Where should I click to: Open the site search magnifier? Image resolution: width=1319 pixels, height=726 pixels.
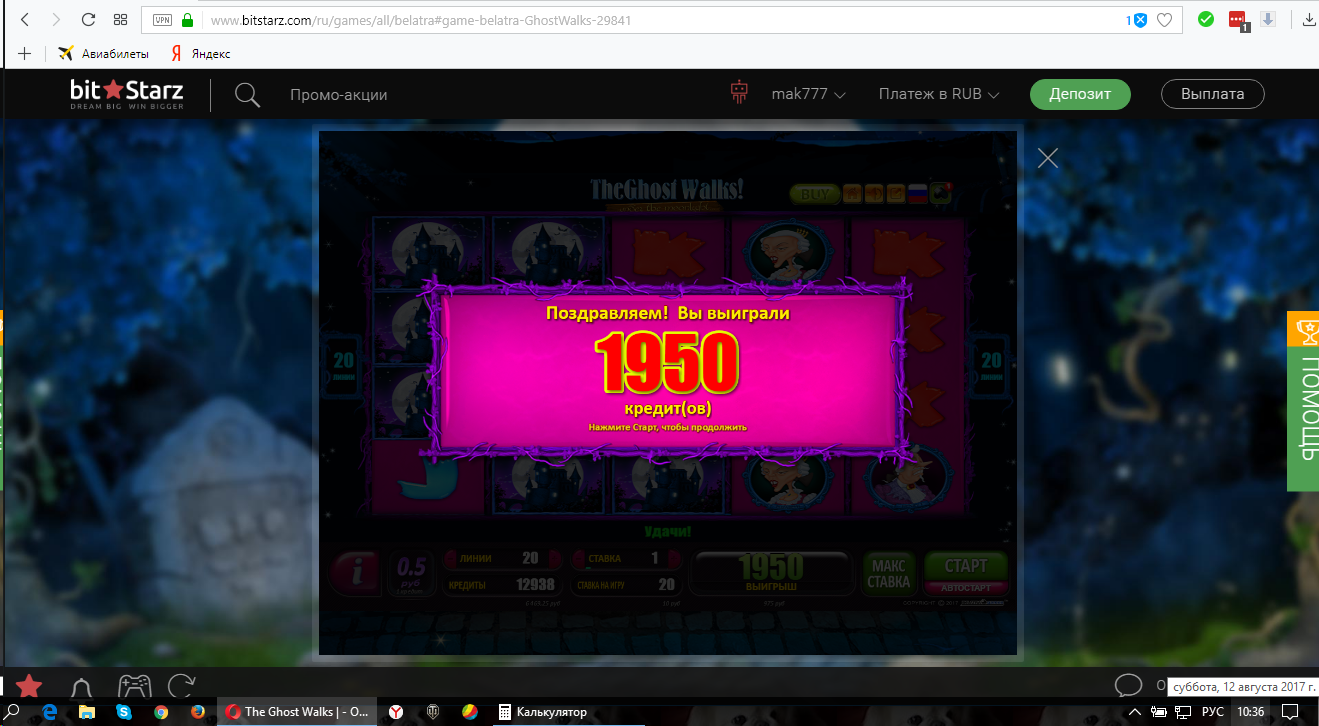click(247, 95)
